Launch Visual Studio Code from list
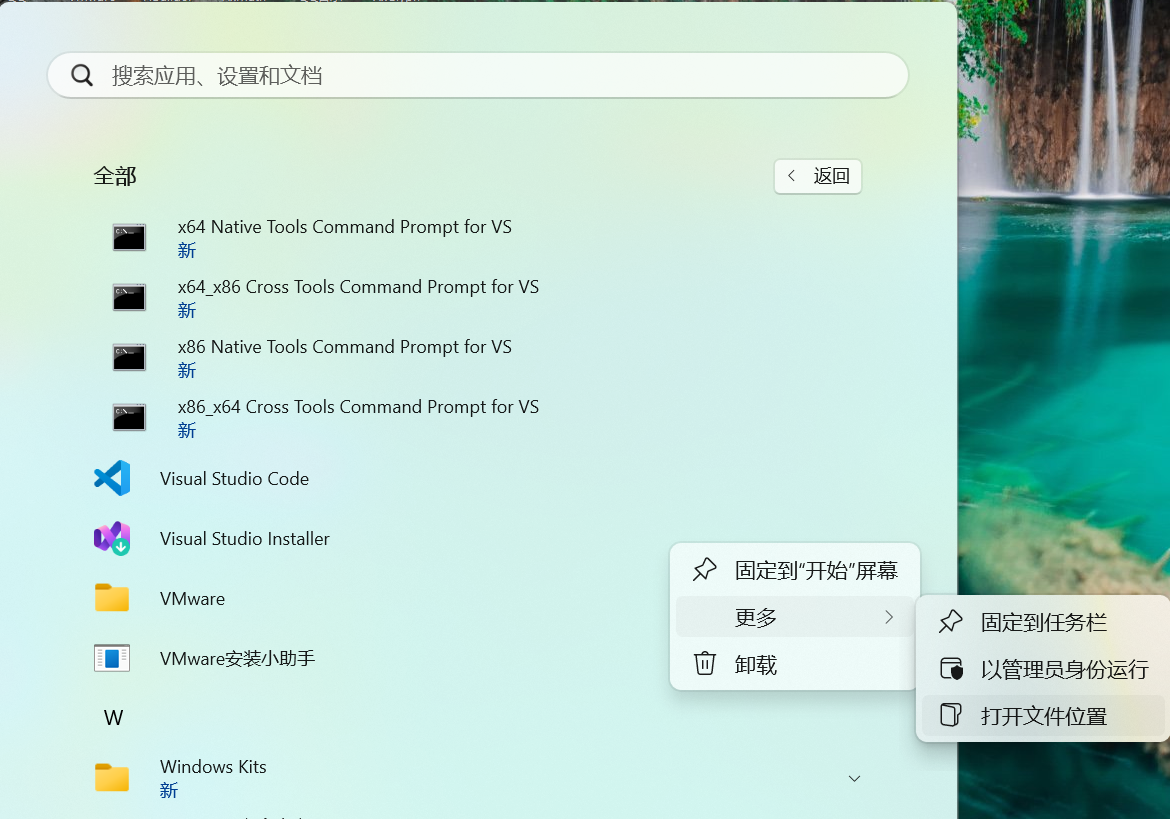Viewport: 1170px width, 819px height. click(x=234, y=479)
